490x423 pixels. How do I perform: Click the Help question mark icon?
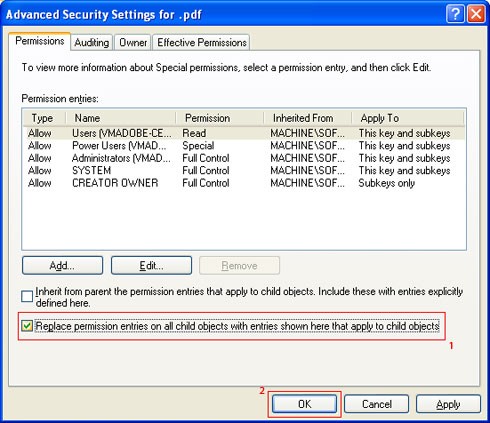455,14
